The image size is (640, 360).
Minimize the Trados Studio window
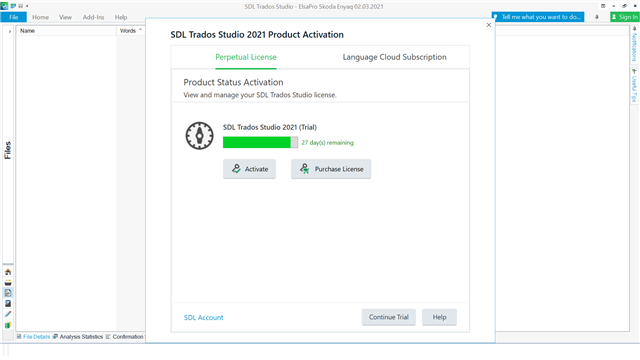click(613, 6)
